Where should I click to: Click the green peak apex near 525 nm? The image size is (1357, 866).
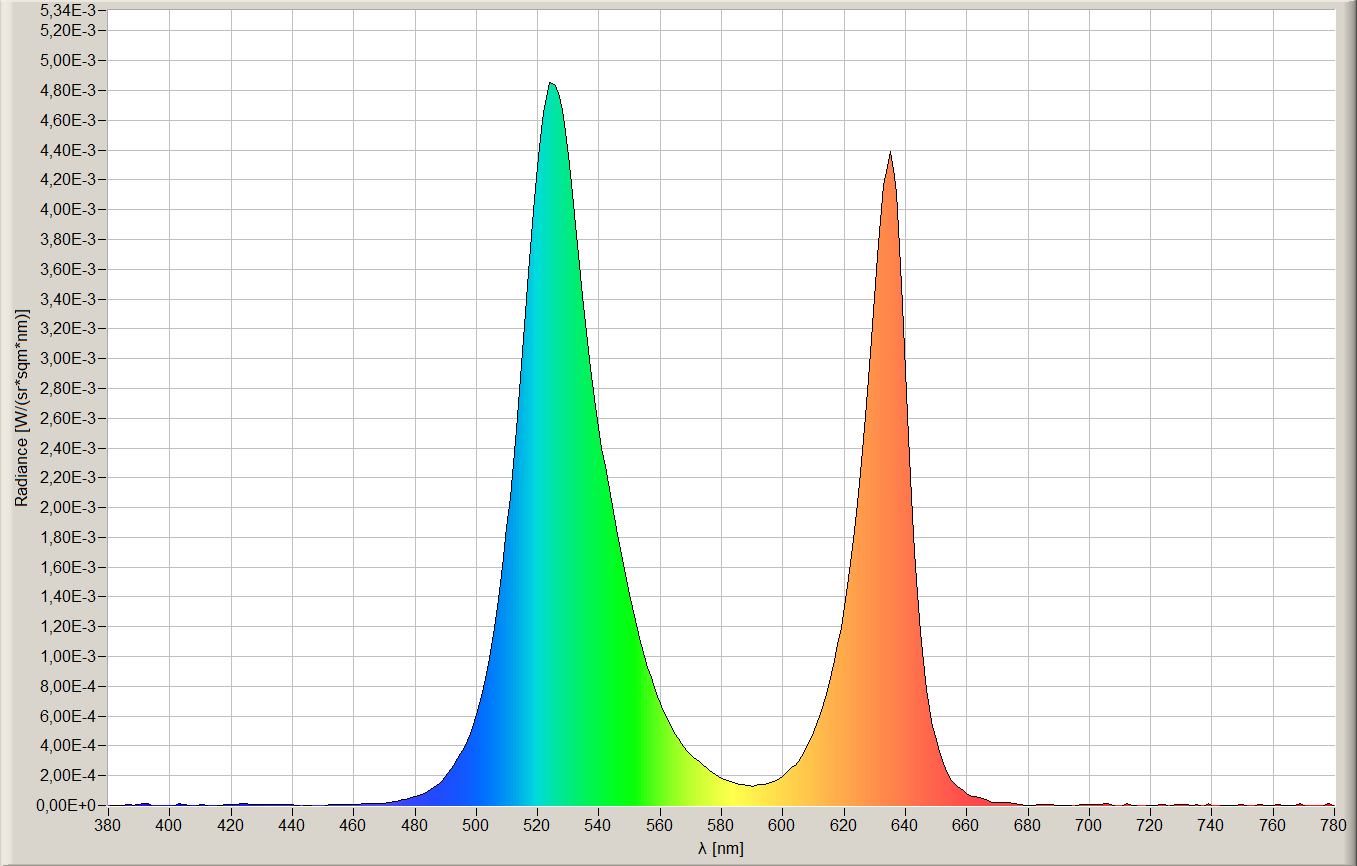point(551,85)
